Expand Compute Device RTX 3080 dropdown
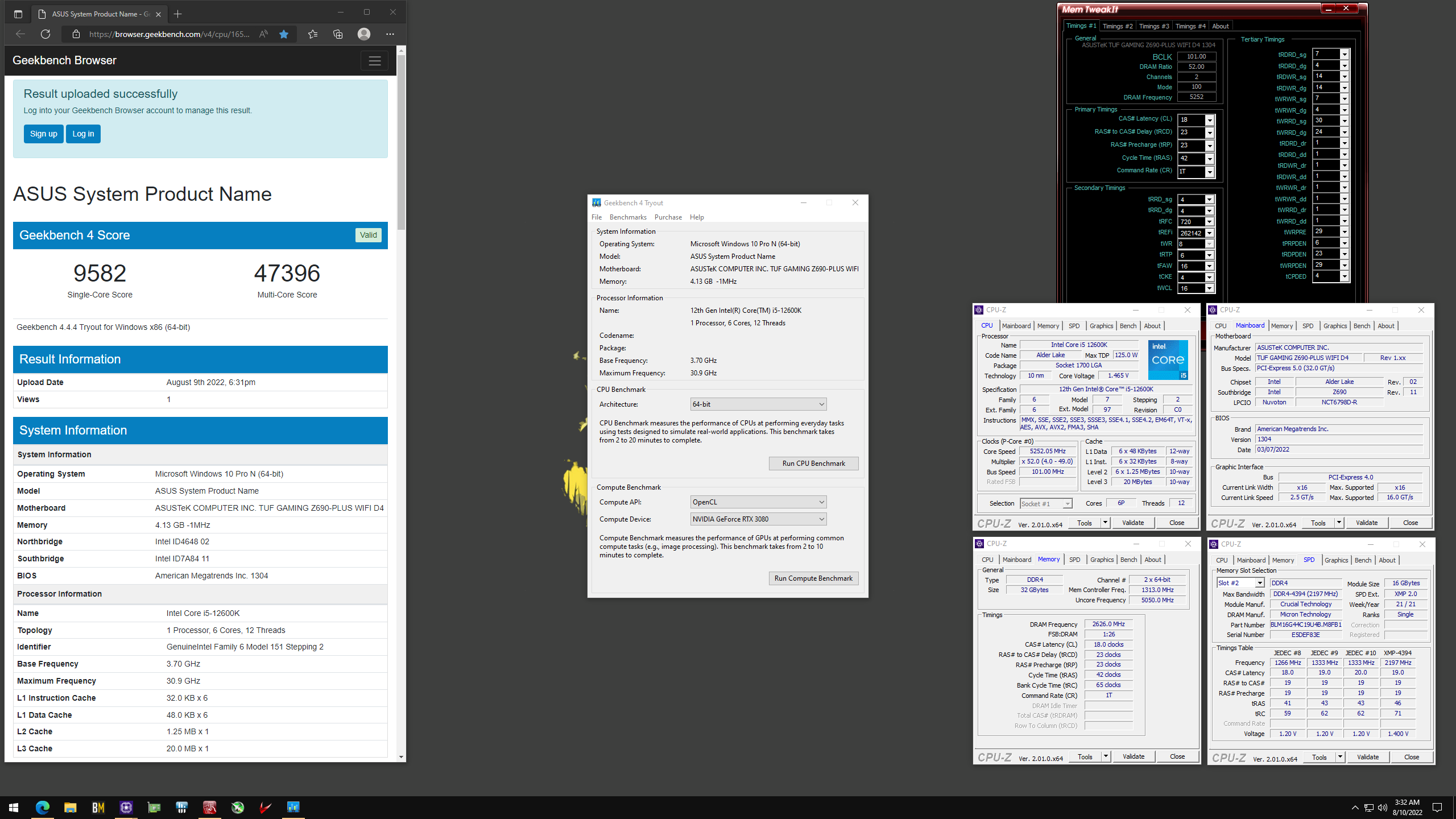 (x=758, y=519)
